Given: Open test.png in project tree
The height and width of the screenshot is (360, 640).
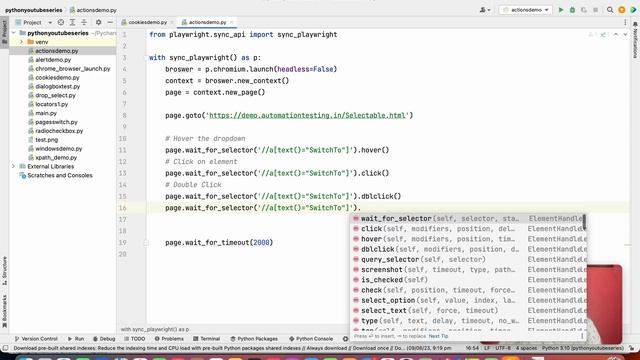Looking at the screenshot, I should 46,140.
